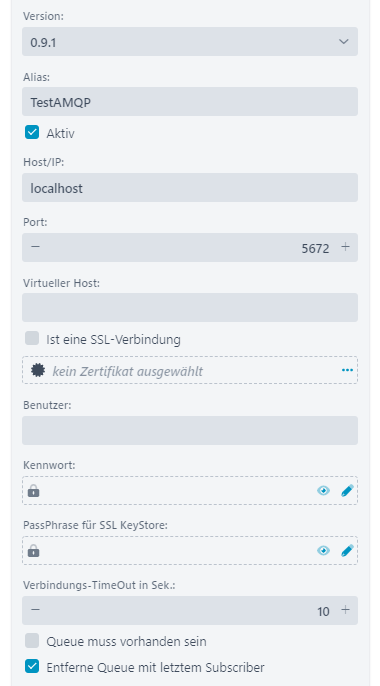
Task: Click the Alias field containing TestAMQP
Action: tap(190, 102)
